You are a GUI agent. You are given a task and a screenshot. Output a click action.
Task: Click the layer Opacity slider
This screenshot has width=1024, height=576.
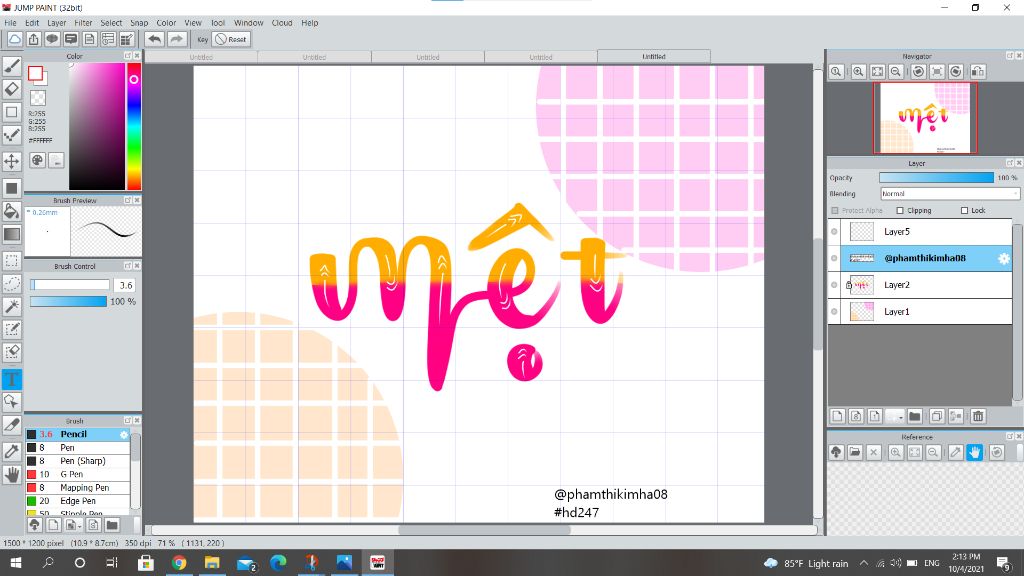936,178
